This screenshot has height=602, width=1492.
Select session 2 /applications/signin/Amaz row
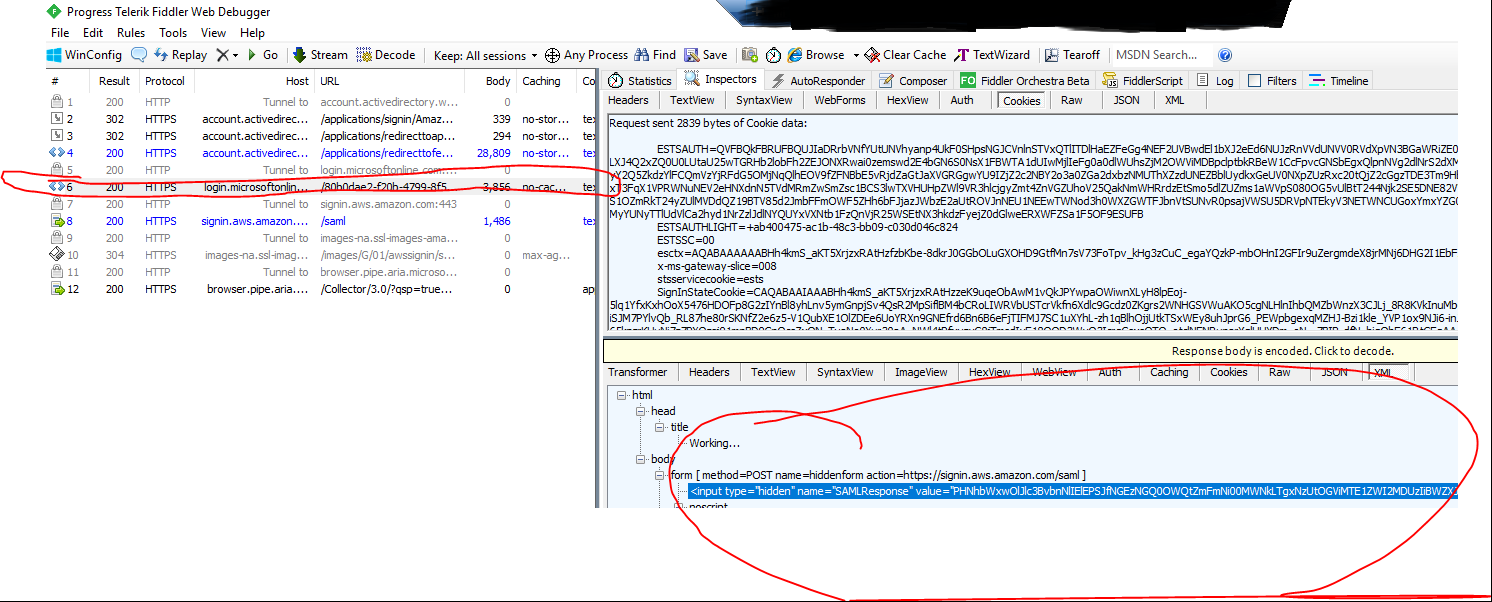[x=323, y=119]
